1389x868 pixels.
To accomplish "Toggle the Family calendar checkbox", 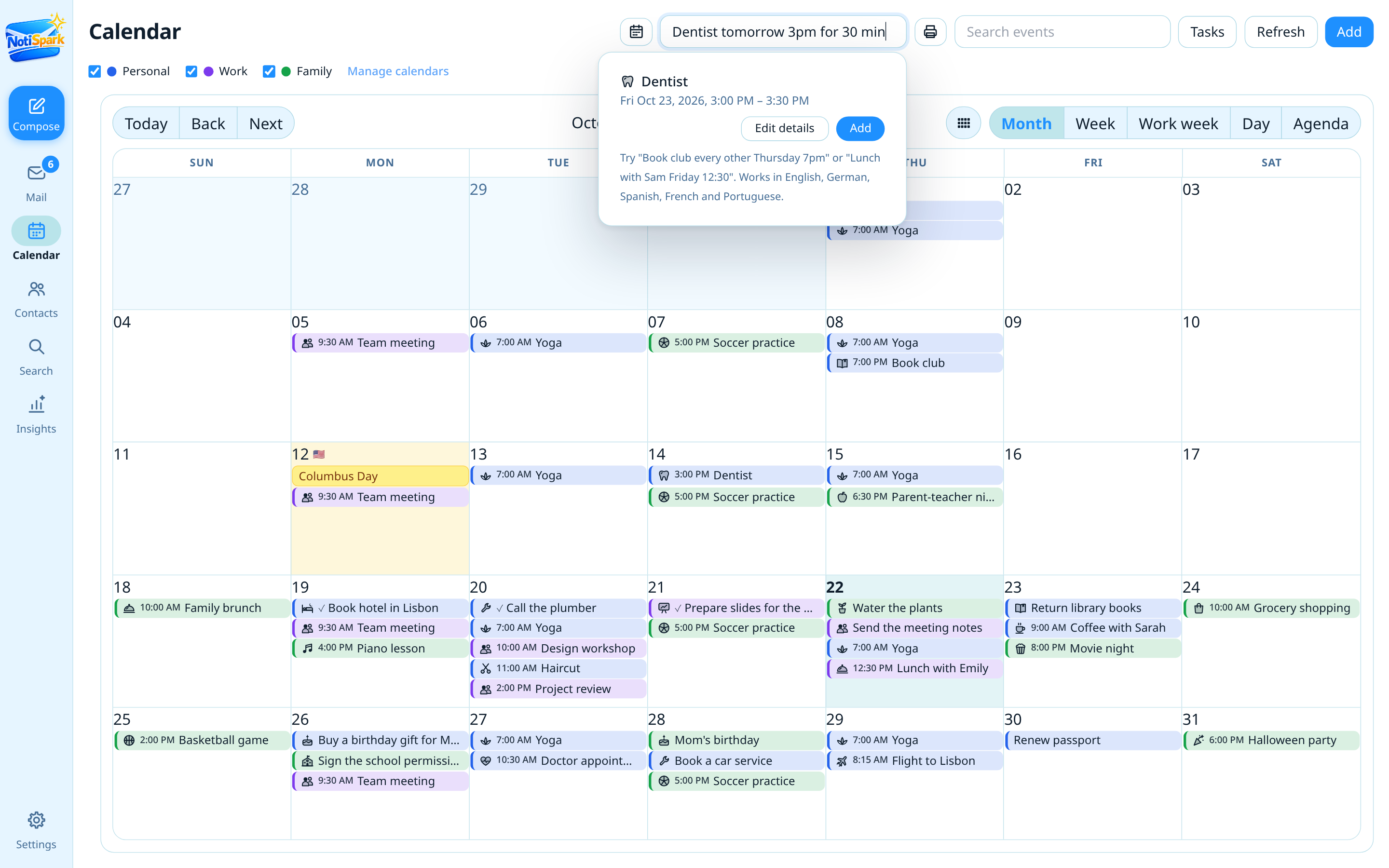I will [x=269, y=71].
